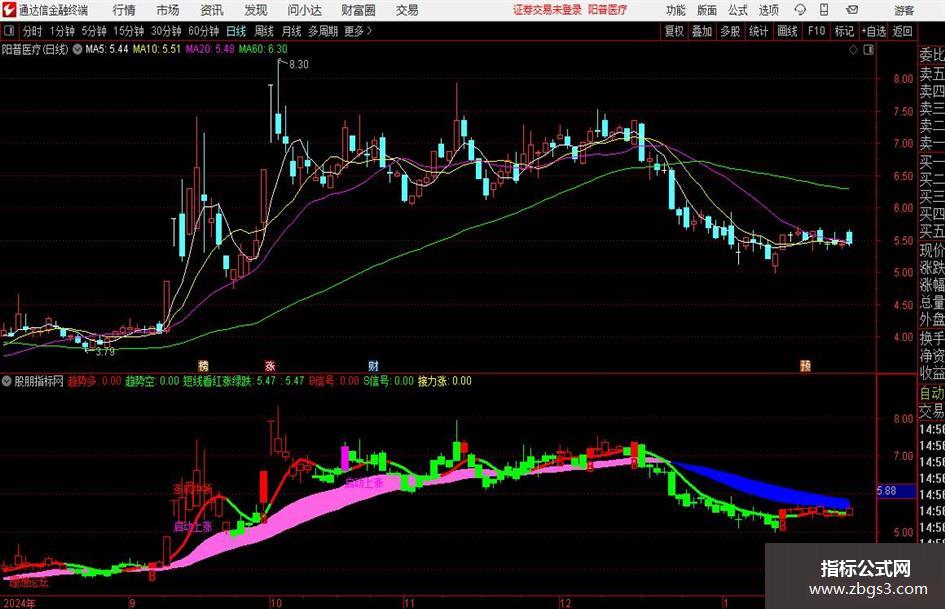945x609 pixels.
Task: Click the MA5: 5.44 indicator value
Action: pyautogui.click(x=107, y=49)
